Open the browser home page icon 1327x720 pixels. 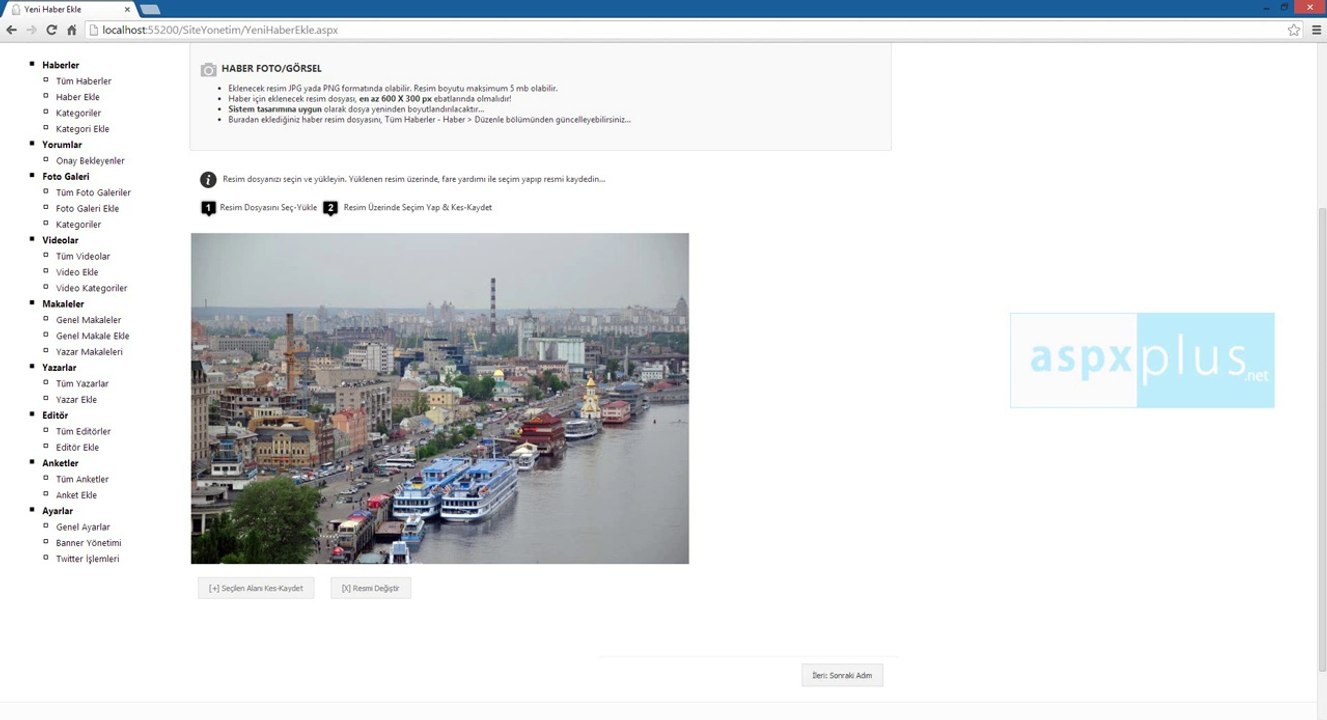(x=72, y=30)
